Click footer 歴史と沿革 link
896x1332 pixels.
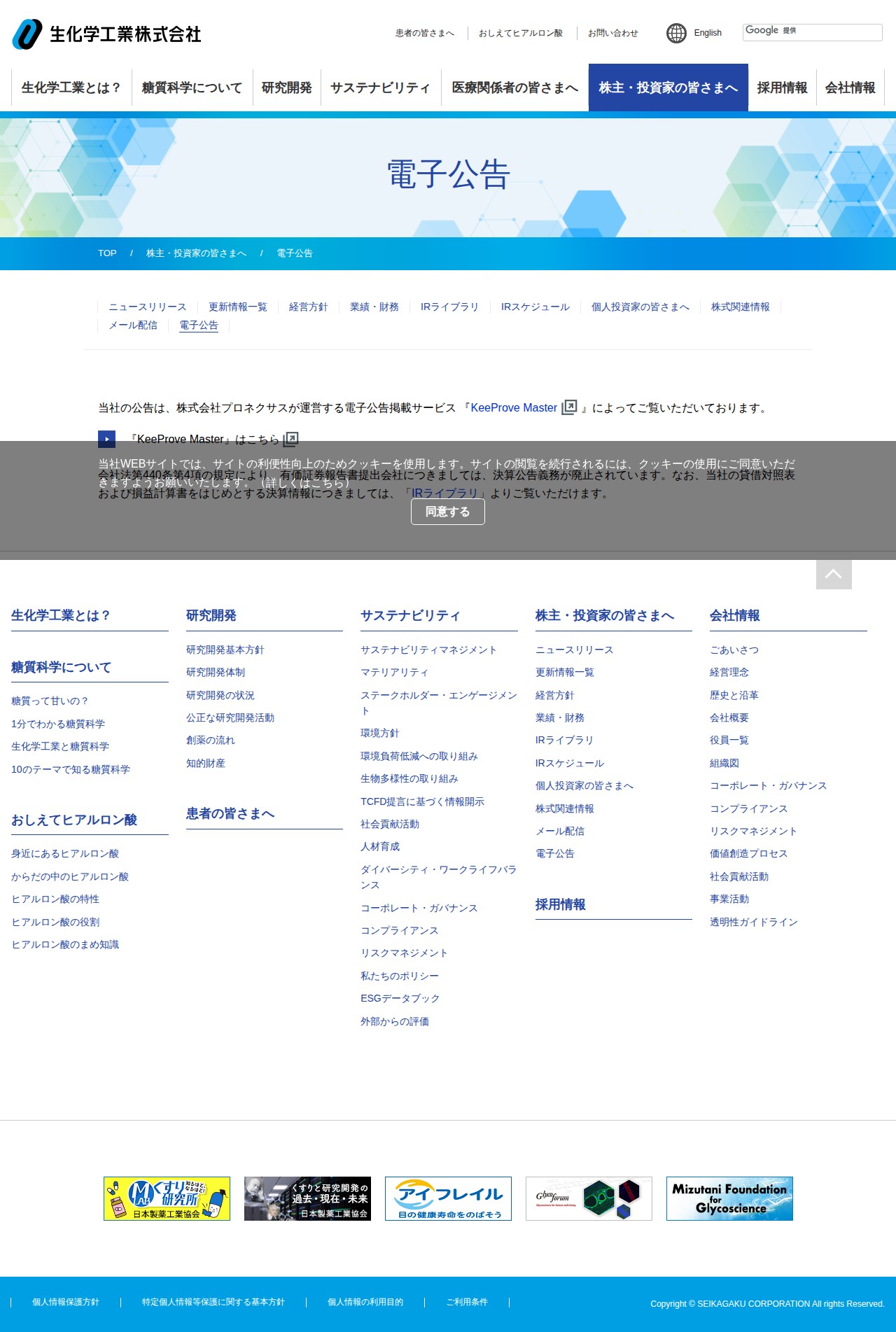pyautogui.click(x=734, y=695)
